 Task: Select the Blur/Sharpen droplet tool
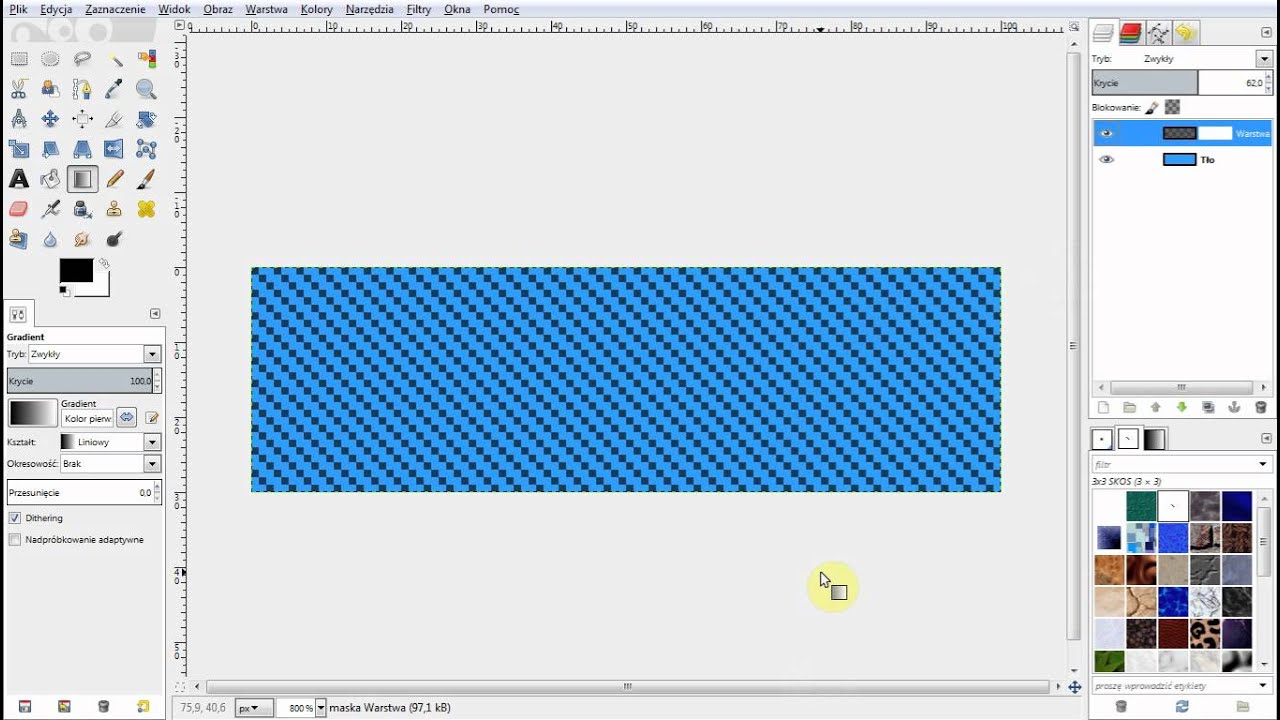[x=50, y=239]
